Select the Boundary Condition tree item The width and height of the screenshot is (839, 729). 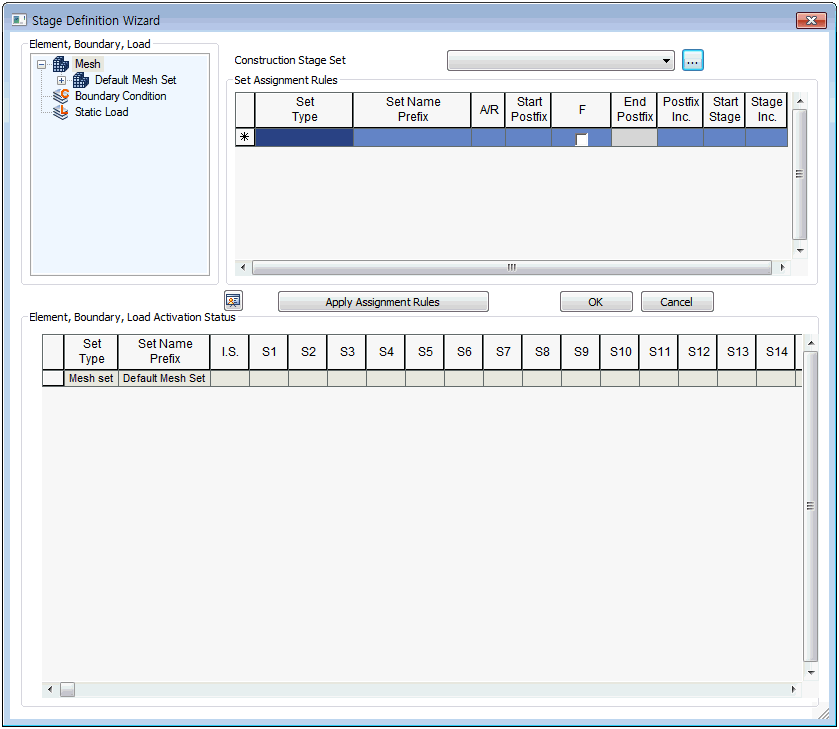click(x=120, y=96)
